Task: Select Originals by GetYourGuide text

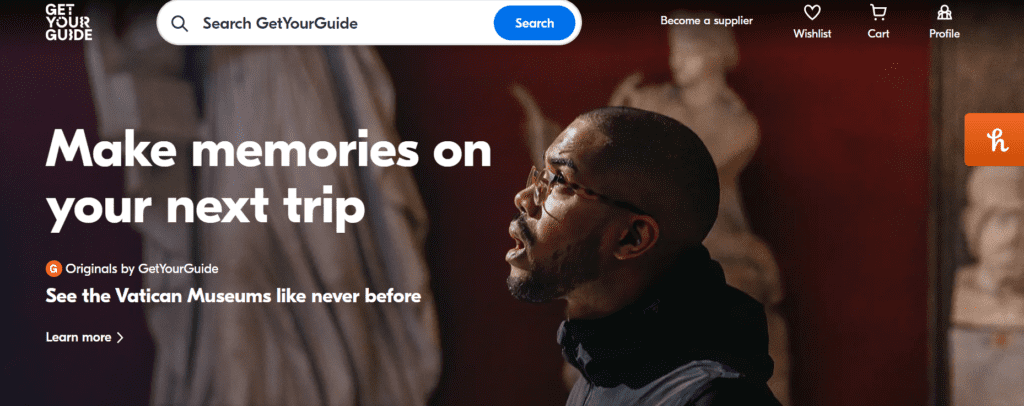Action: tap(142, 268)
